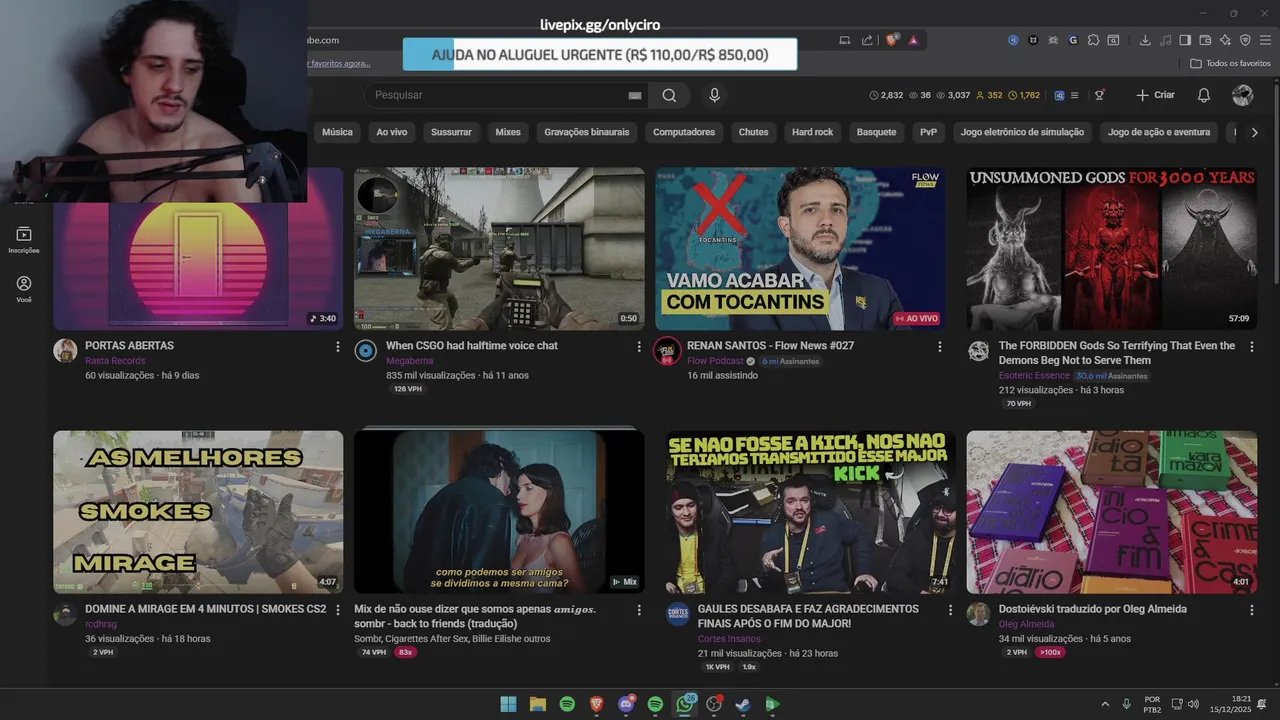Open the rcdhrsg channel link
This screenshot has width=1280, height=720.
point(102,624)
